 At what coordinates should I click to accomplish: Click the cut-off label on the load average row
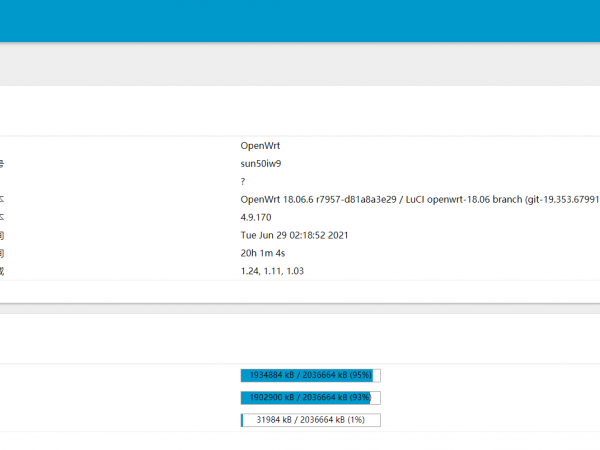[x=2, y=271]
